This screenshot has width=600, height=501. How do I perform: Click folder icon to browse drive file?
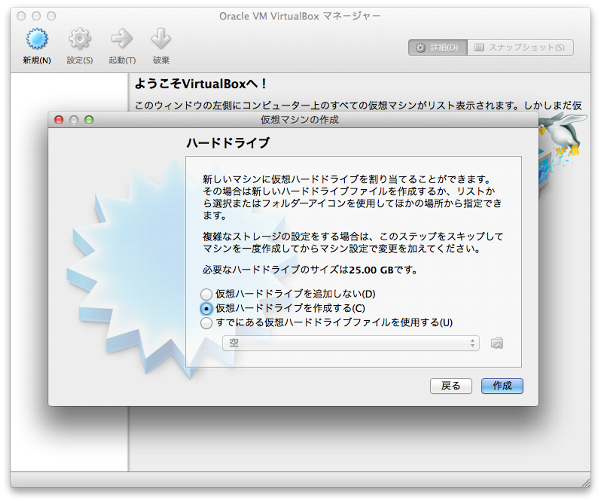click(497, 343)
